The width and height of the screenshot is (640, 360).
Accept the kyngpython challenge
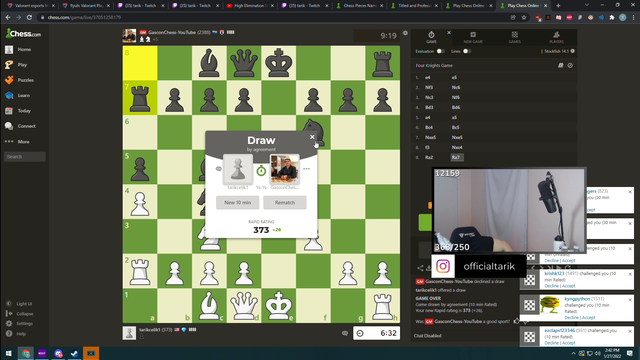(x=589, y=318)
